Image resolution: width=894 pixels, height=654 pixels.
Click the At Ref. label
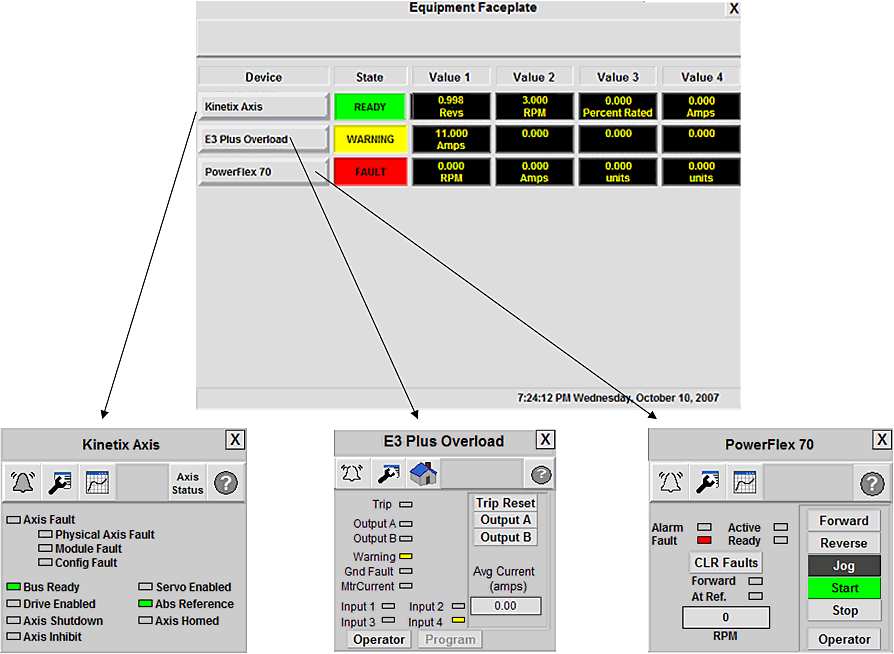click(x=709, y=596)
